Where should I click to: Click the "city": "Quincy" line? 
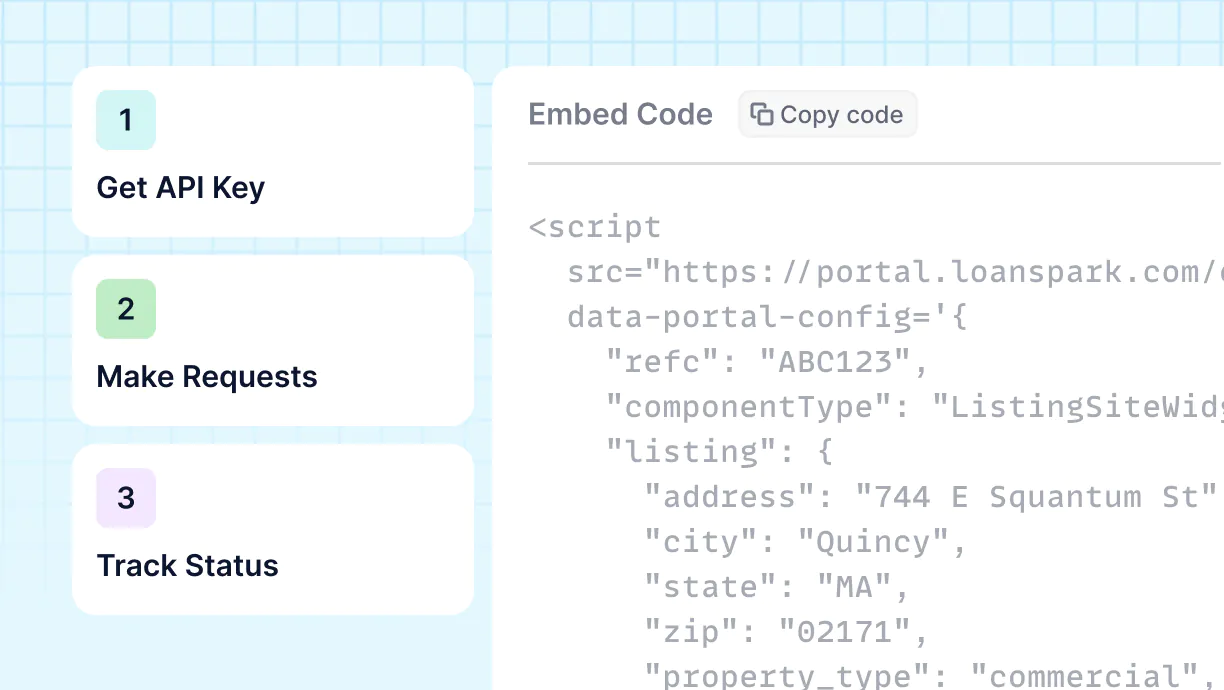click(x=806, y=542)
